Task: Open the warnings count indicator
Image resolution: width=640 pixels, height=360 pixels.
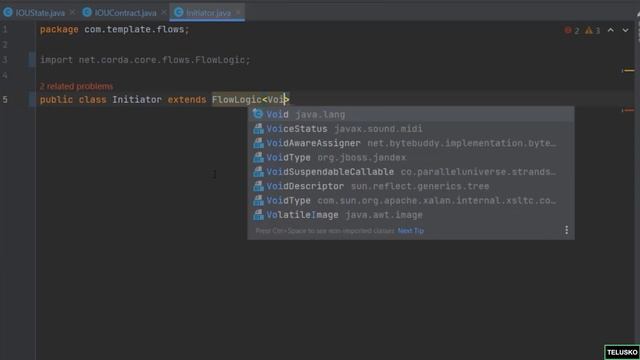Action: [x=592, y=31]
